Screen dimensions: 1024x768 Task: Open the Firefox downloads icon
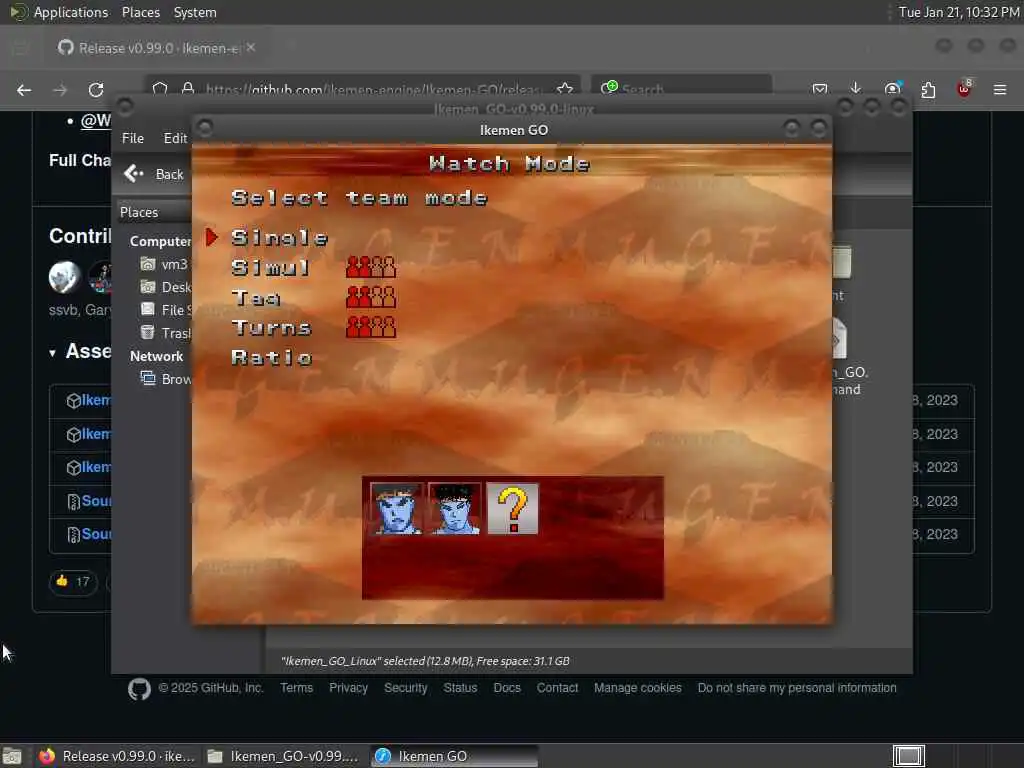click(856, 89)
